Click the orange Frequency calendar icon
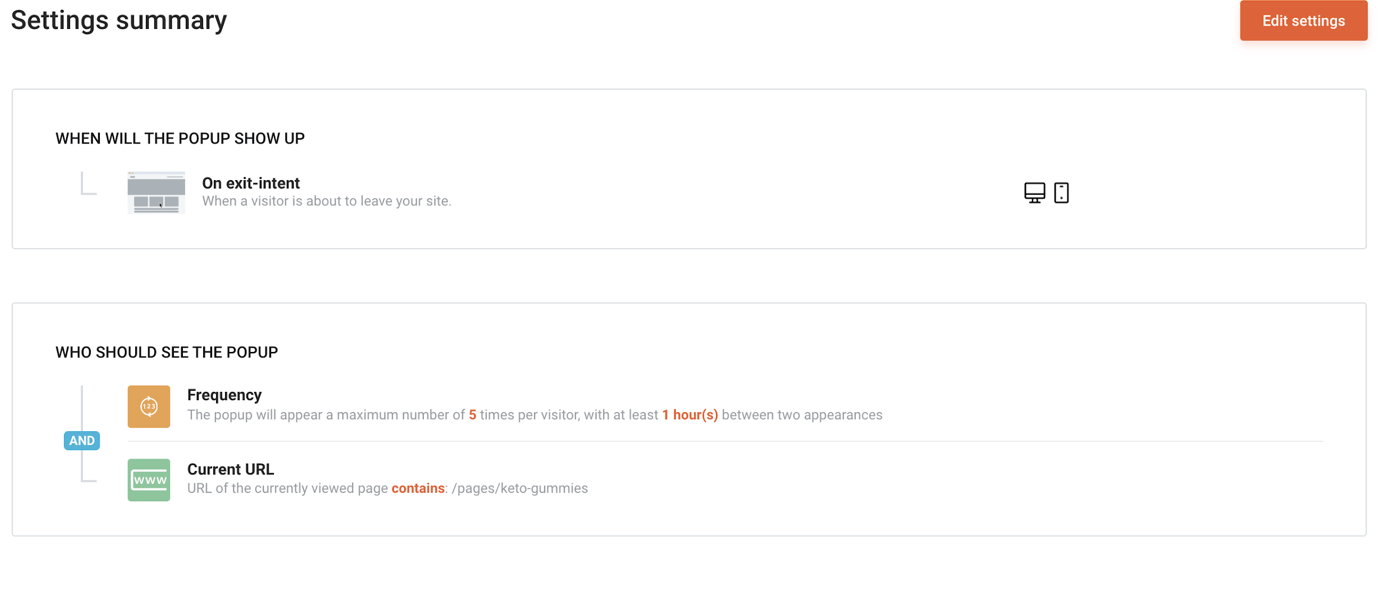1379x599 pixels. tap(148, 406)
